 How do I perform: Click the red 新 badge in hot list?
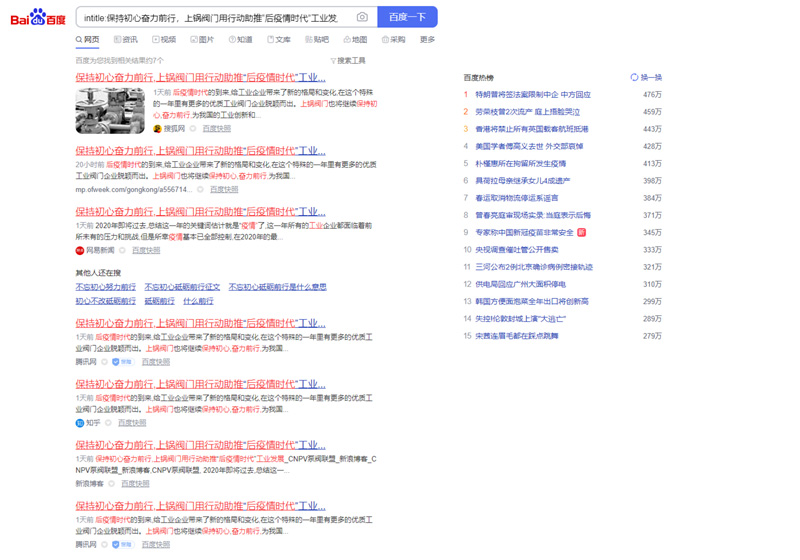click(x=582, y=232)
